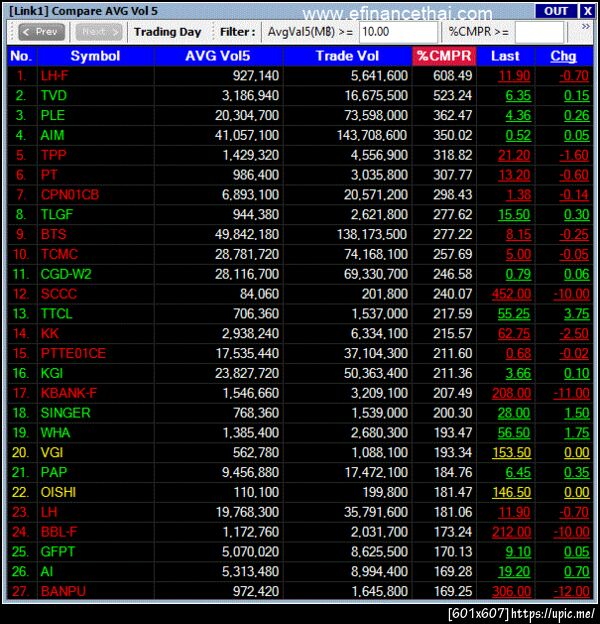Image resolution: width=600 pixels, height=624 pixels.
Task: Sort by the %CMPR column header
Action: 444,56
